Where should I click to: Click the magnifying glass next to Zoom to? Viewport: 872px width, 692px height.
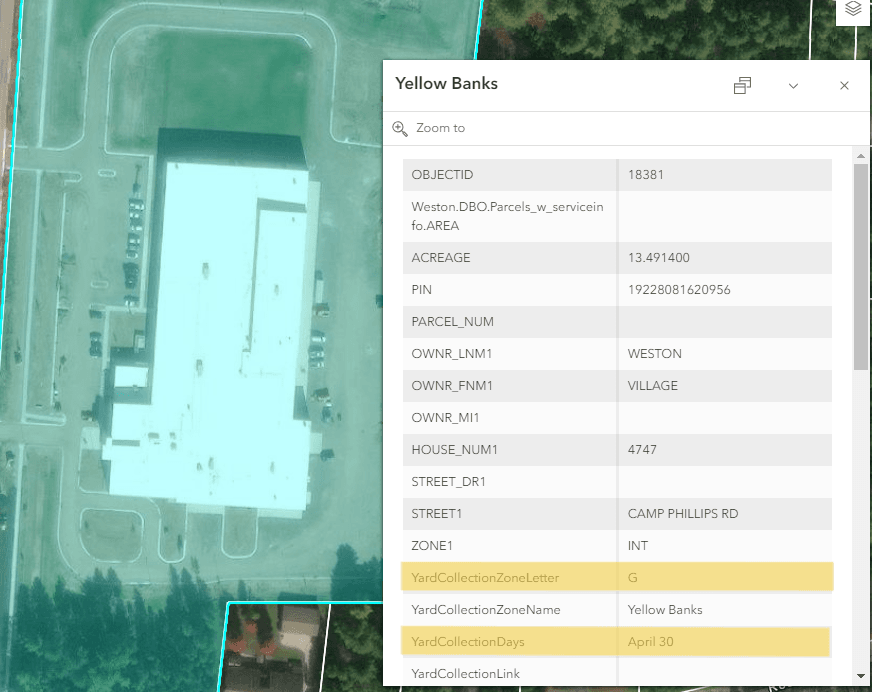click(400, 128)
